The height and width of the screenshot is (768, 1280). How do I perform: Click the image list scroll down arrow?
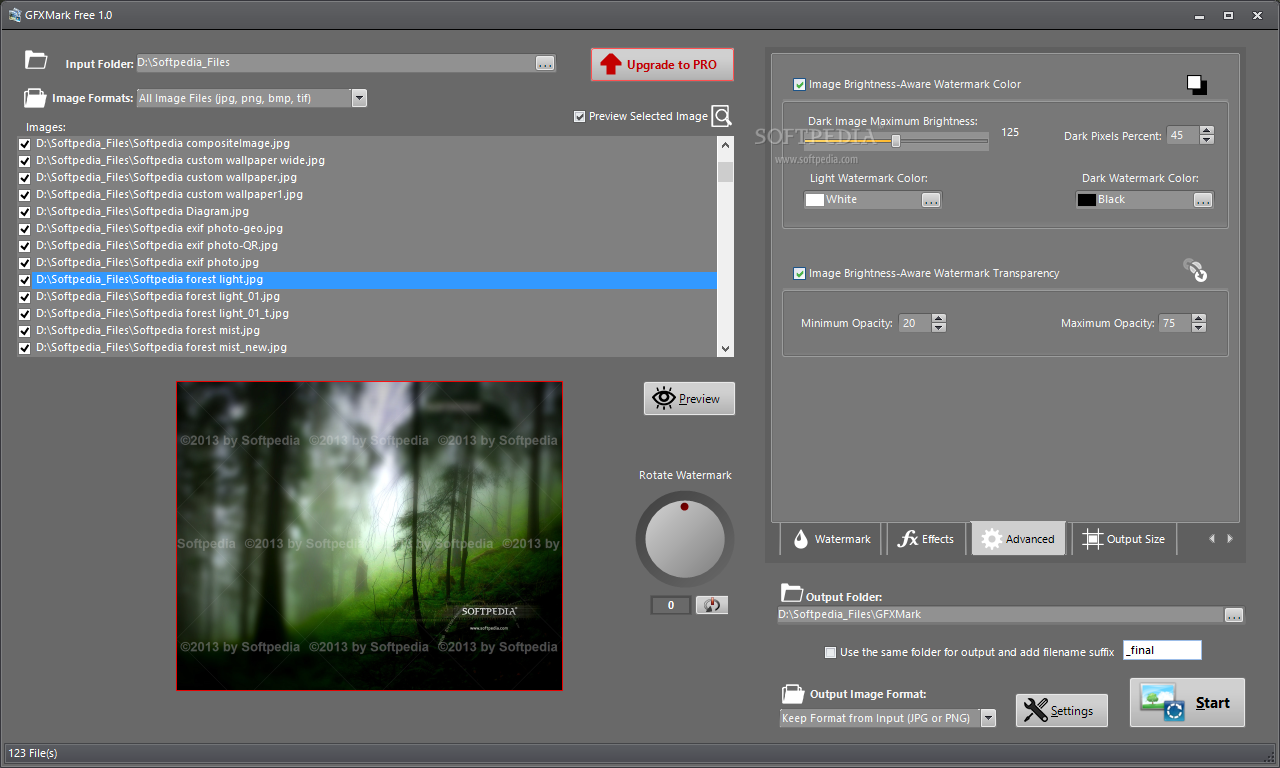[726, 348]
